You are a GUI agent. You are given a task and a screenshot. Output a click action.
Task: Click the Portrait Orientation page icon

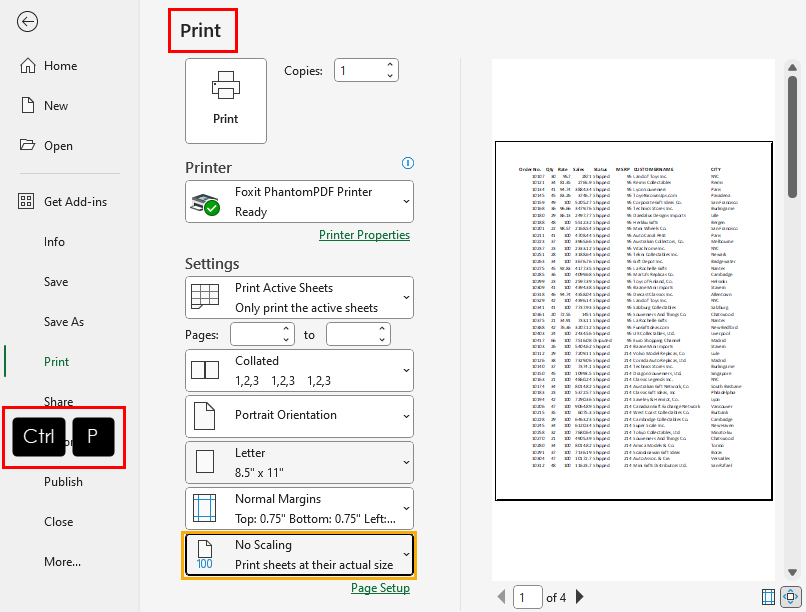tap(205, 416)
